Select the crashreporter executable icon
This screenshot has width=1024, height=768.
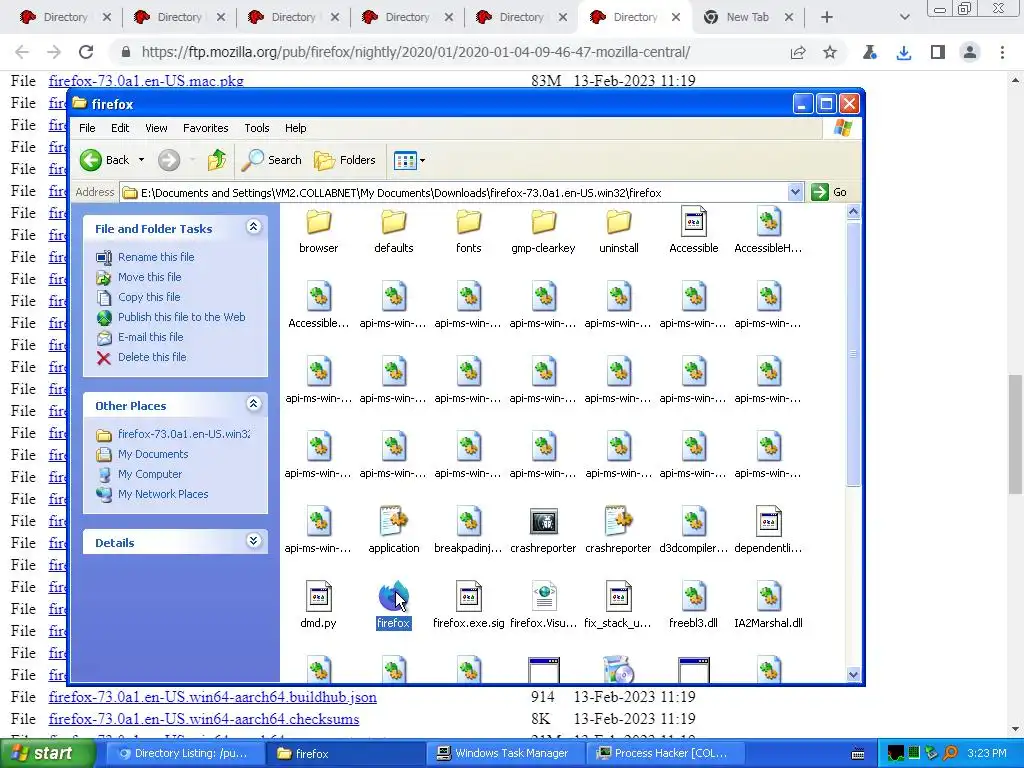point(543,520)
